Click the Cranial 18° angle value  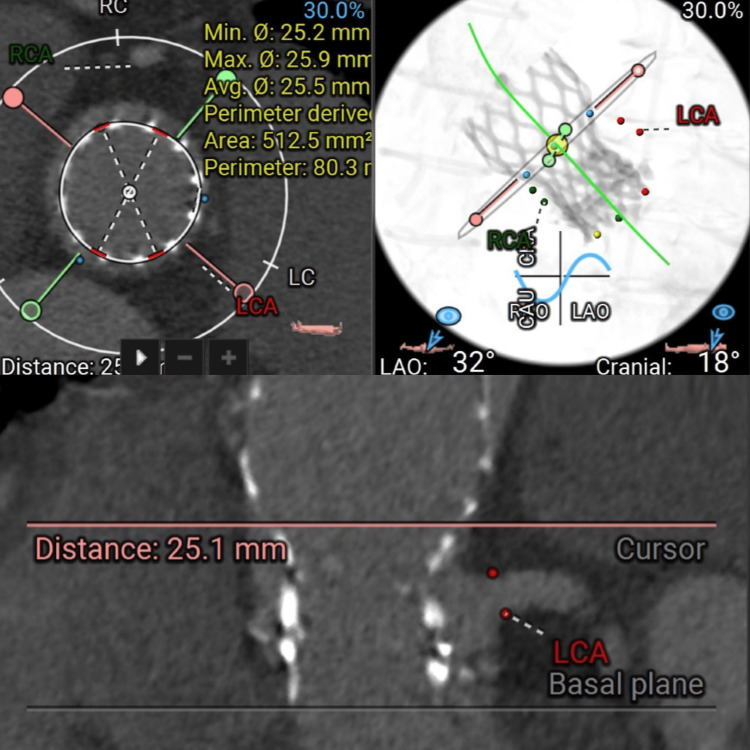(719, 362)
